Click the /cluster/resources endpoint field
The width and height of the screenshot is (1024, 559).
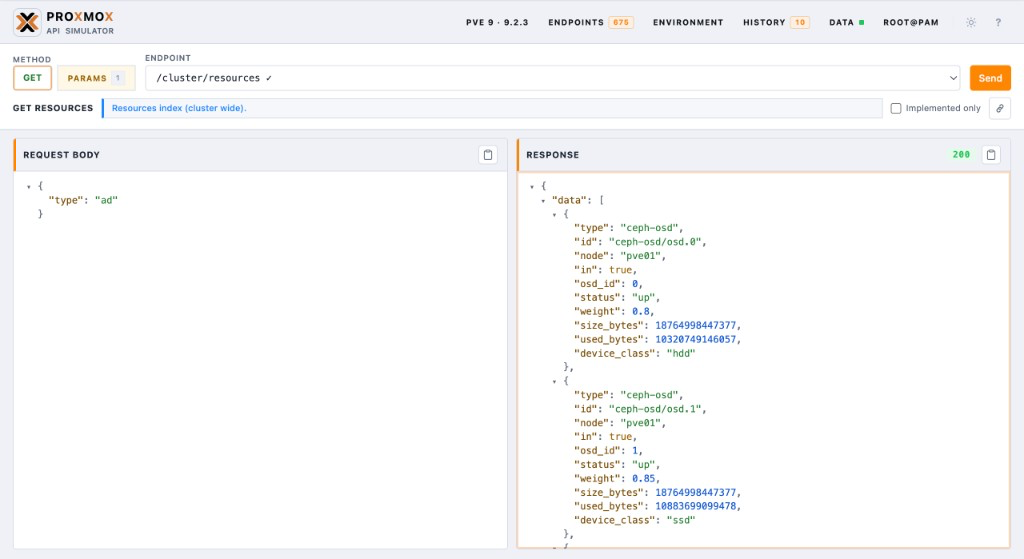(552, 78)
